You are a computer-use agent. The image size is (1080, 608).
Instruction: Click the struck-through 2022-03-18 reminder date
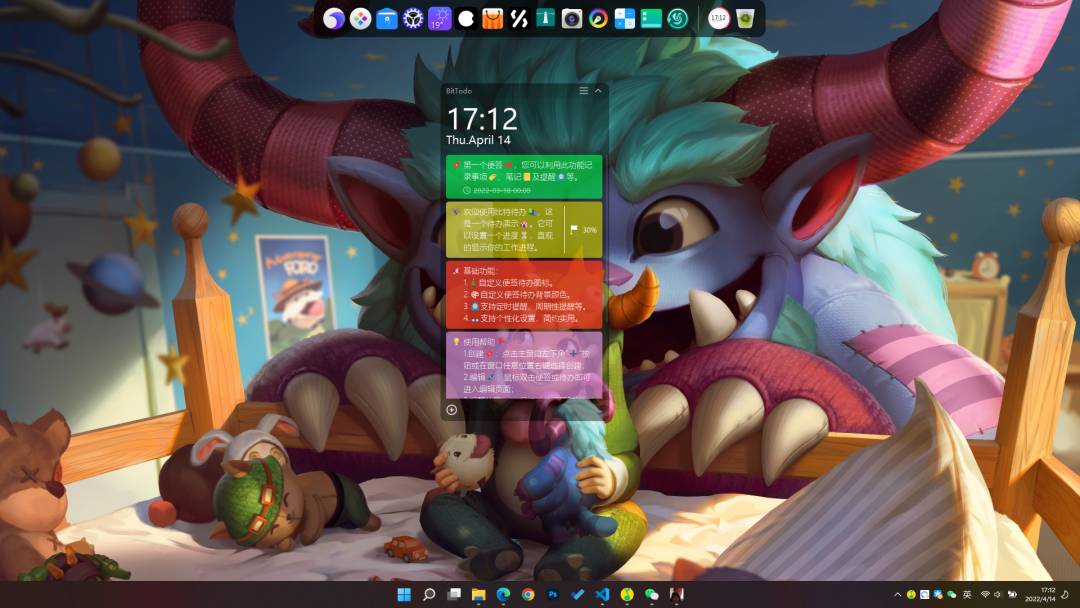501,190
